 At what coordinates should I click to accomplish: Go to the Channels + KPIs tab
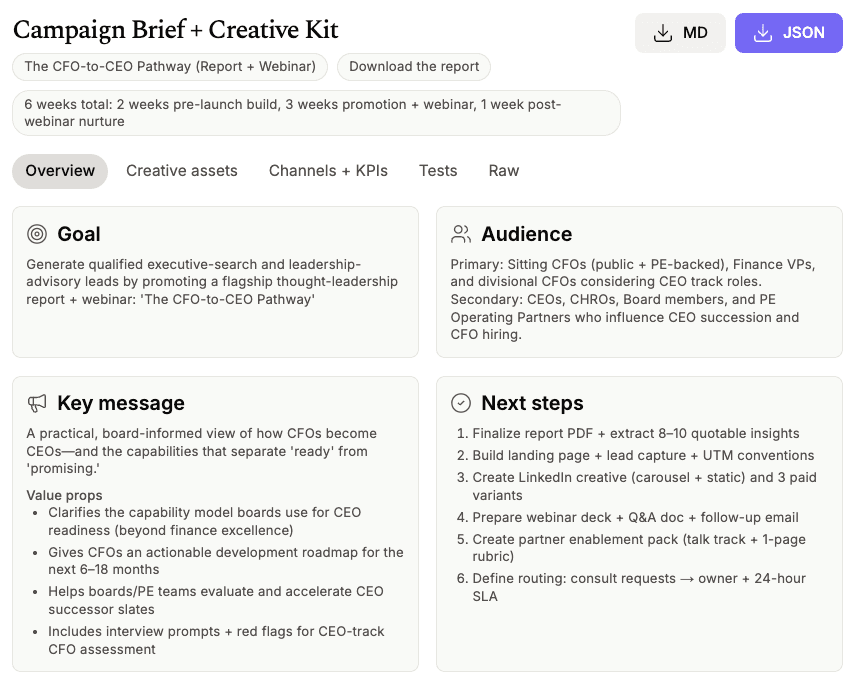[x=328, y=171]
